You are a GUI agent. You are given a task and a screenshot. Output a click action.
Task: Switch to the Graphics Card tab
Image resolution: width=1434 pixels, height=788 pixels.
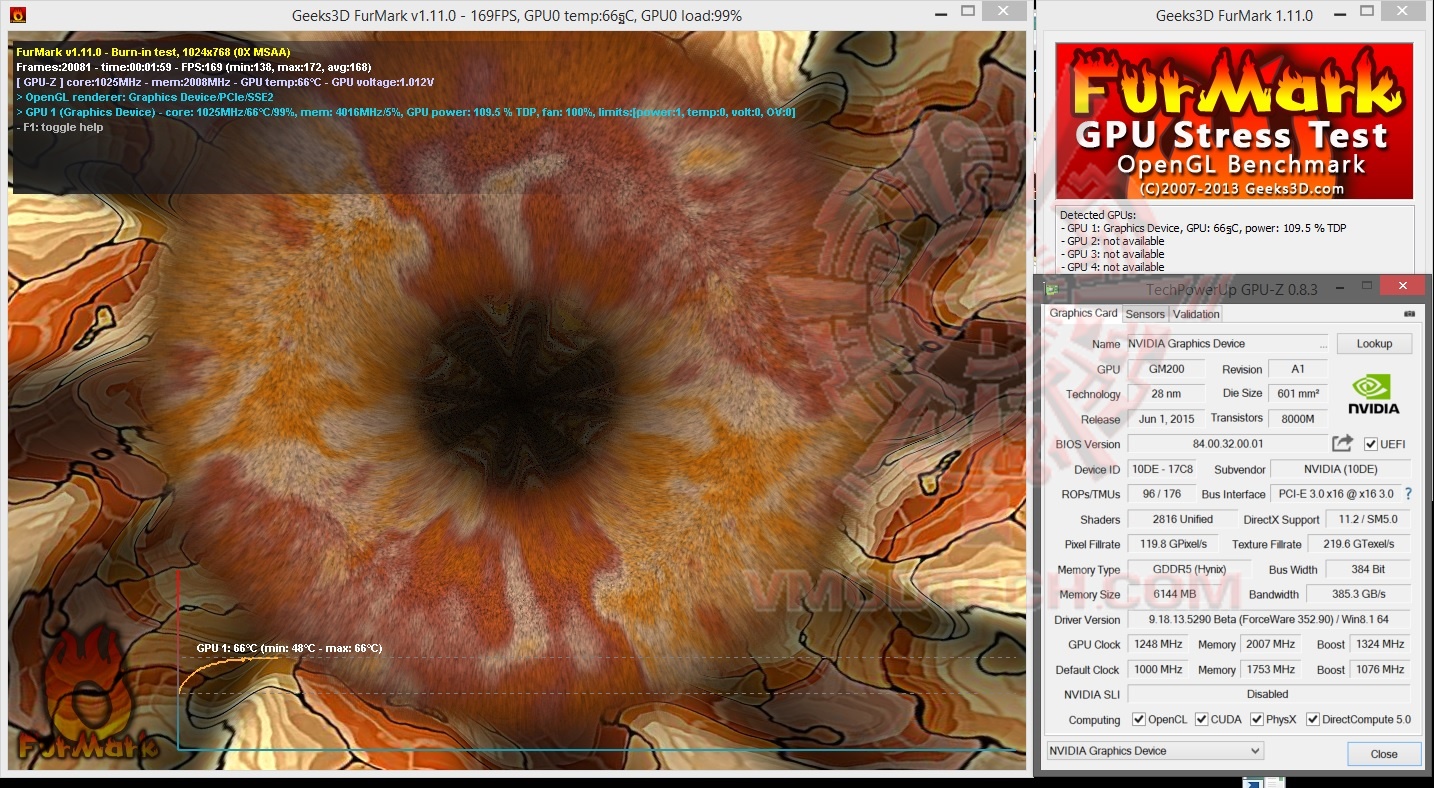pos(1083,313)
